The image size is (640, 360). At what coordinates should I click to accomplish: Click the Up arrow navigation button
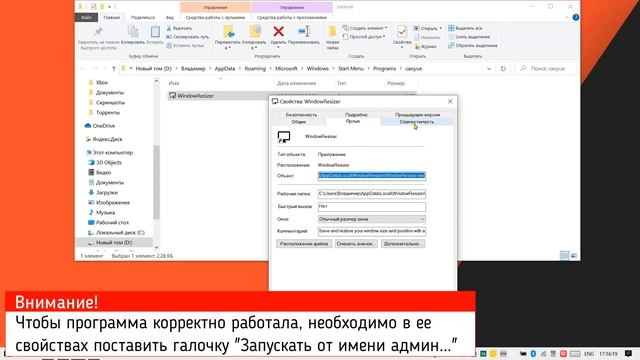click(x=114, y=69)
